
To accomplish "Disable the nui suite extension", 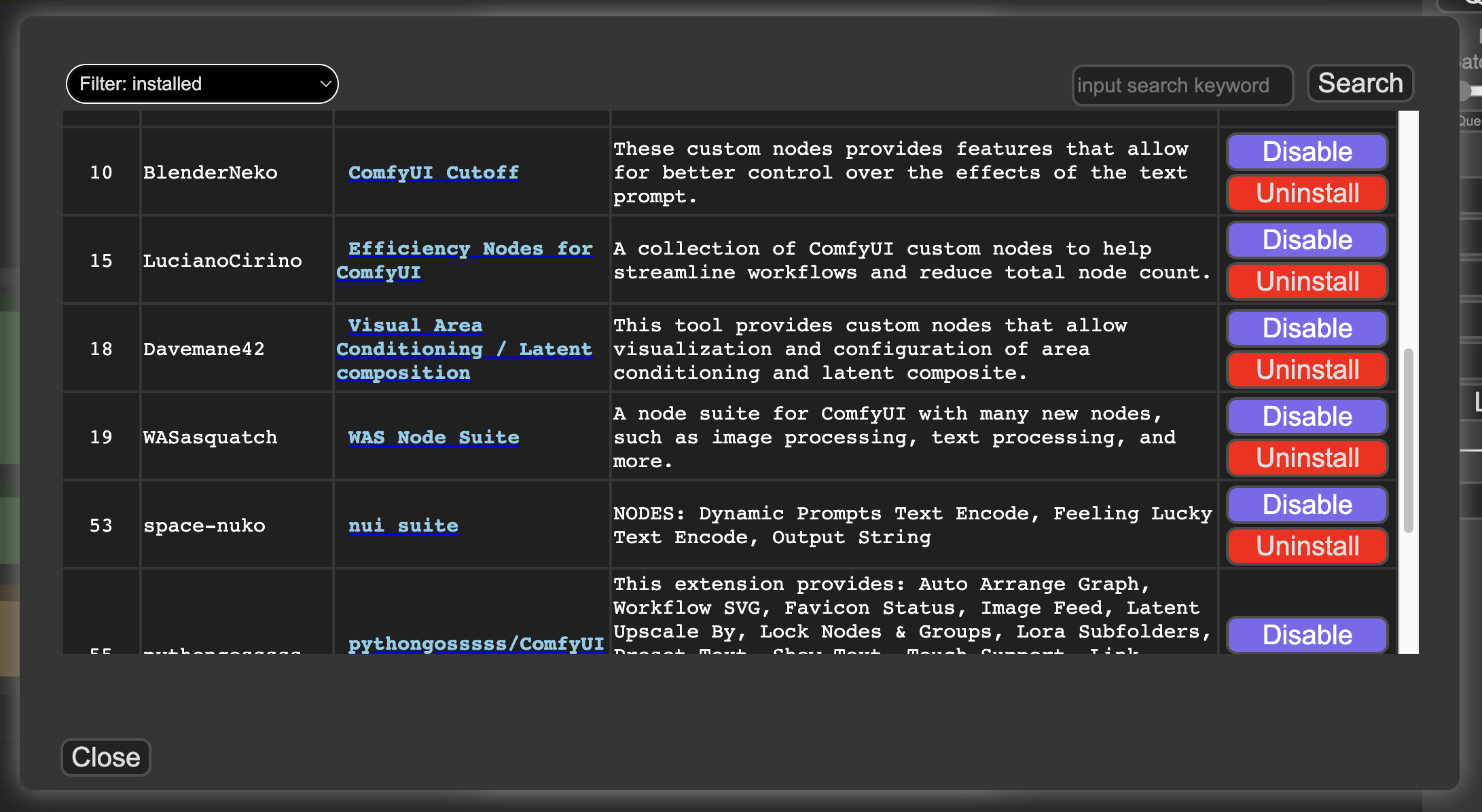I will tap(1307, 505).
